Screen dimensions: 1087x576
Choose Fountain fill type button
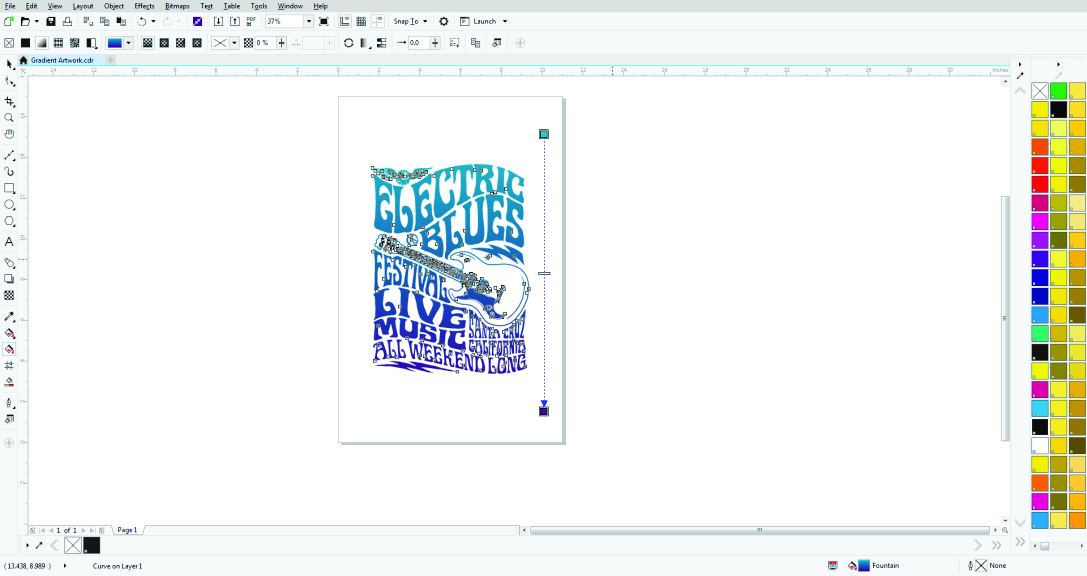tap(42, 43)
